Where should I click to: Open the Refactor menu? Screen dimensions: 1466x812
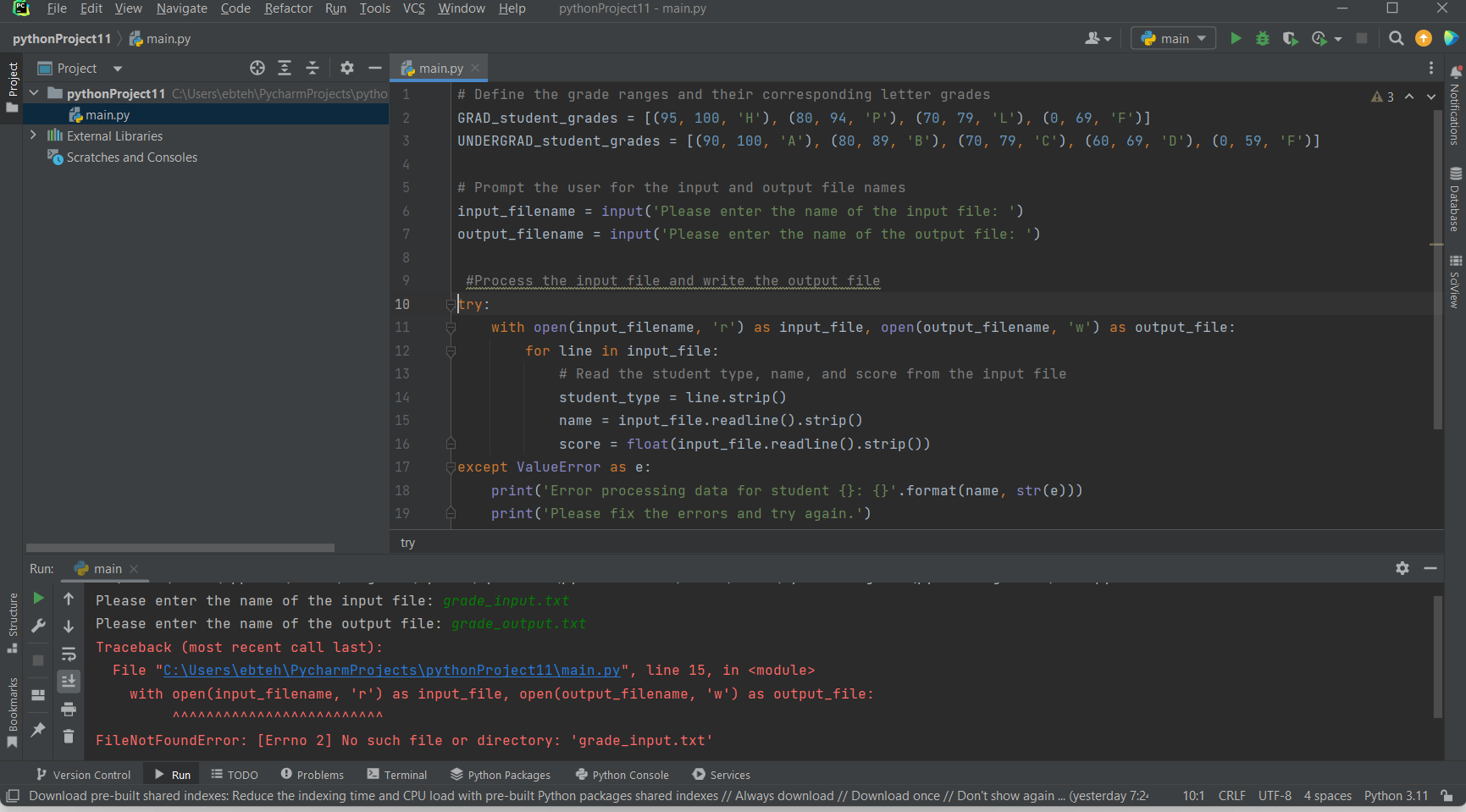pos(288,8)
